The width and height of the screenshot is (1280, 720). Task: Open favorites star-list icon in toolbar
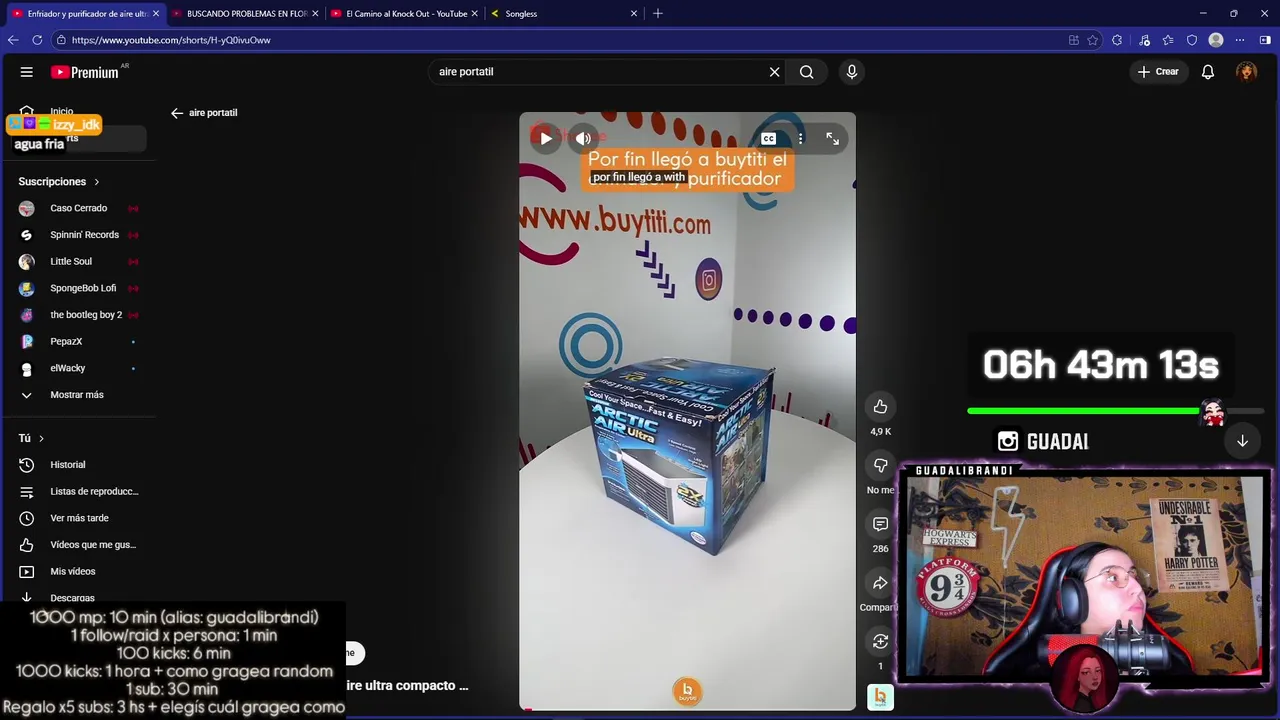coord(1167,40)
